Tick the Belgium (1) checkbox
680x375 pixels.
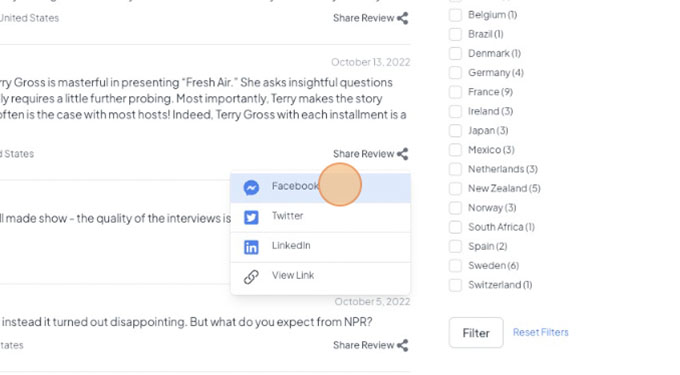(455, 15)
